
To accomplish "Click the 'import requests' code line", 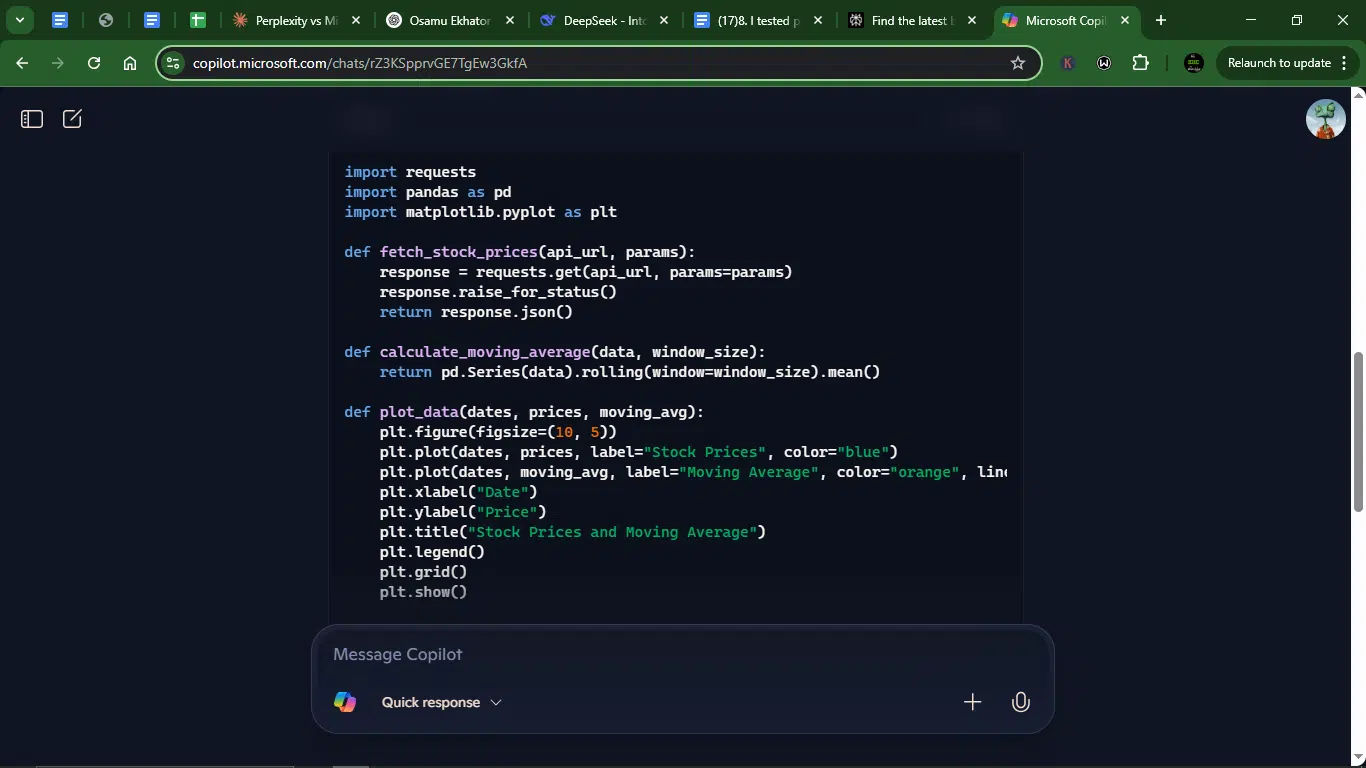I will pyautogui.click(x=410, y=172).
